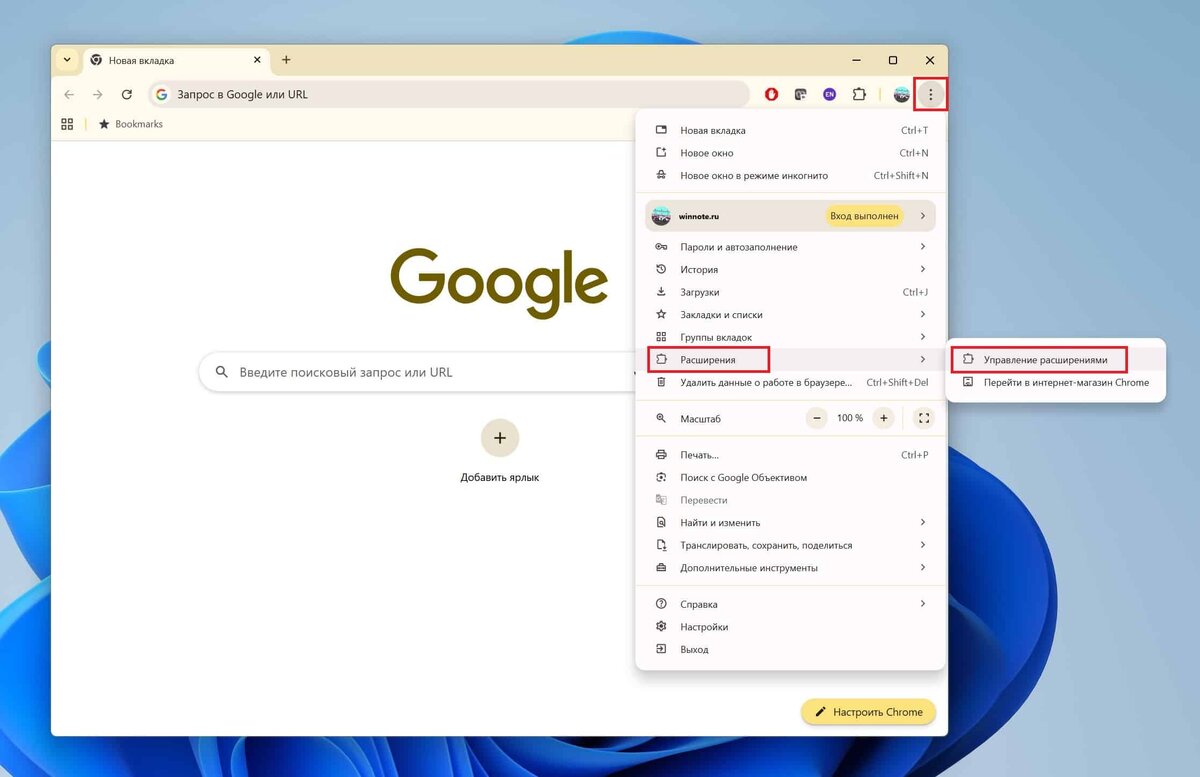Click the address bar Google search field

coord(449,95)
